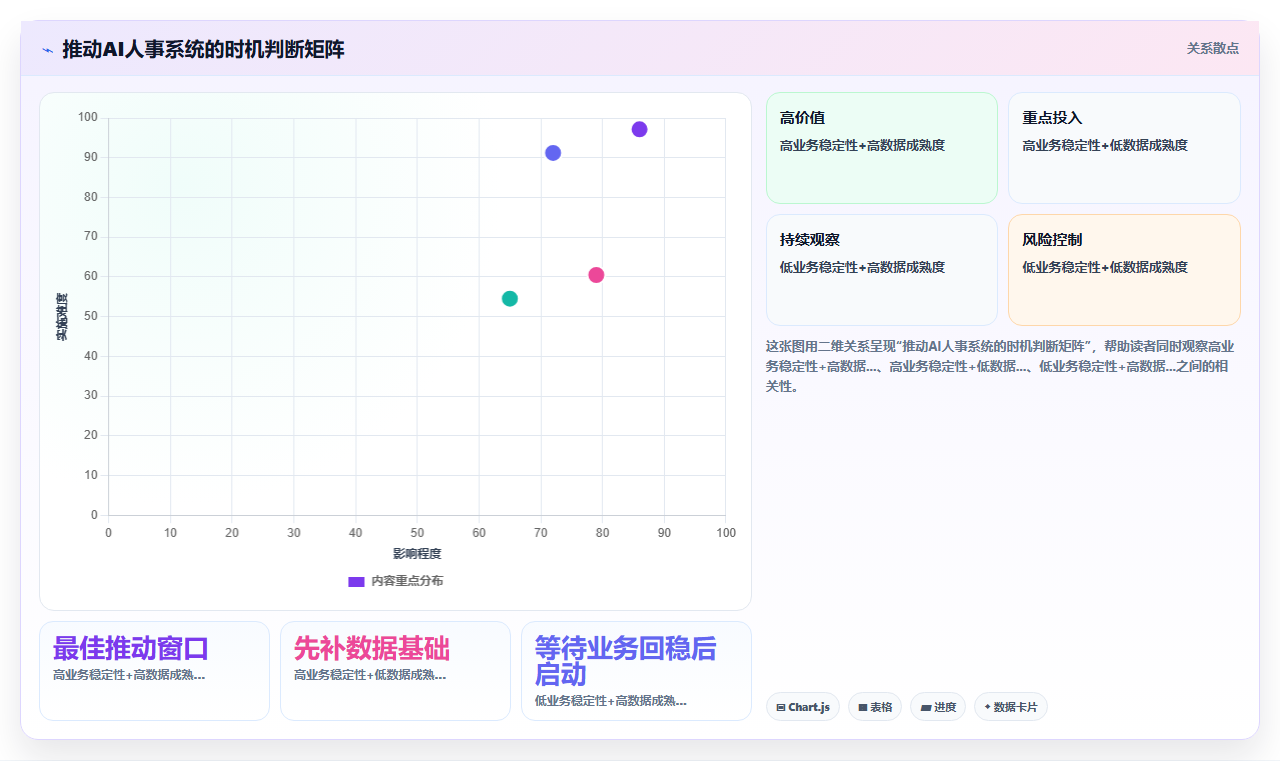Image resolution: width=1280 pixels, height=761 pixels.
Task: Select the 等待业务回稳后启动 card
Action: coord(636,671)
